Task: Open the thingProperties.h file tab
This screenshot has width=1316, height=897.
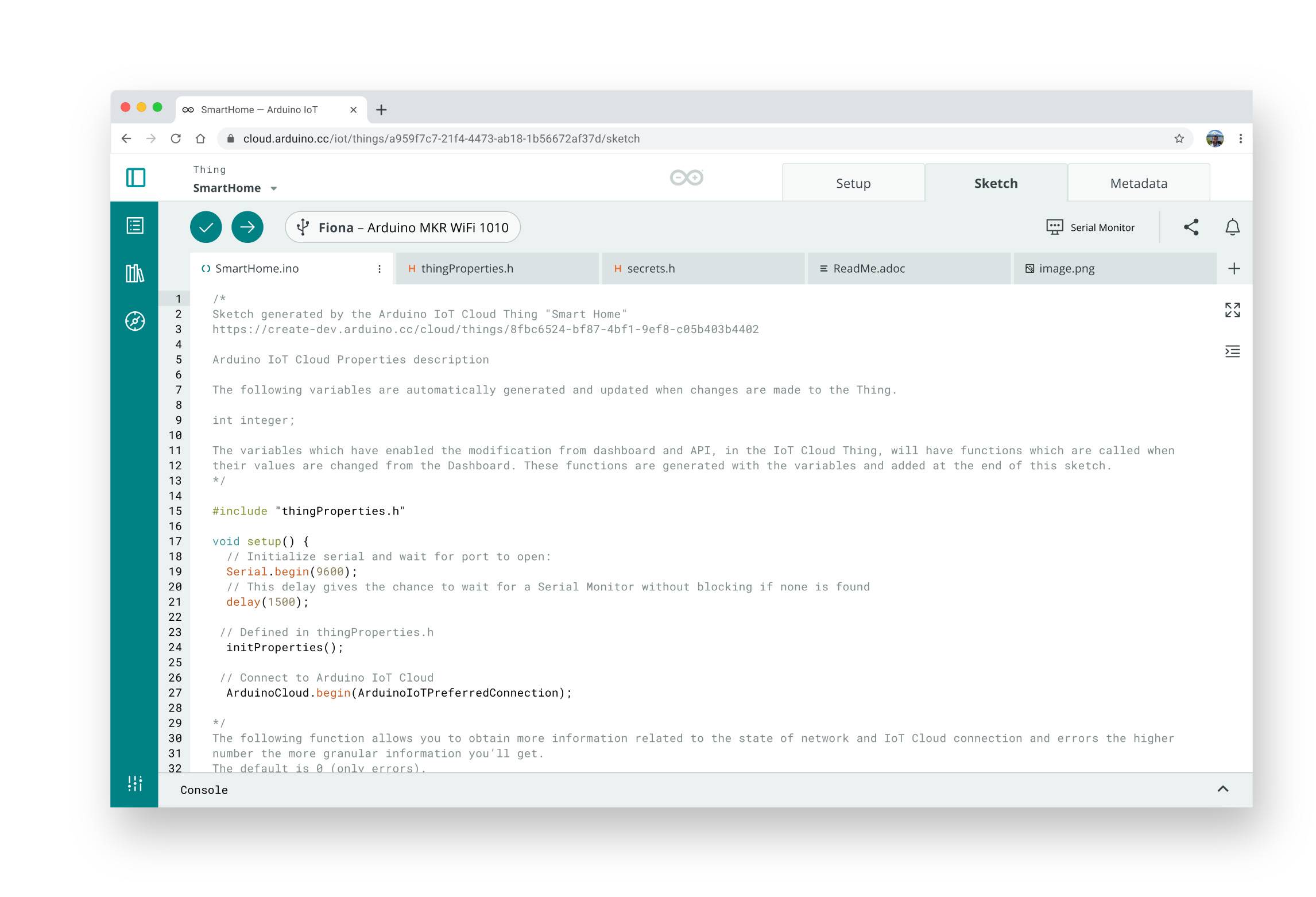Action: click(x=467, y=268)
